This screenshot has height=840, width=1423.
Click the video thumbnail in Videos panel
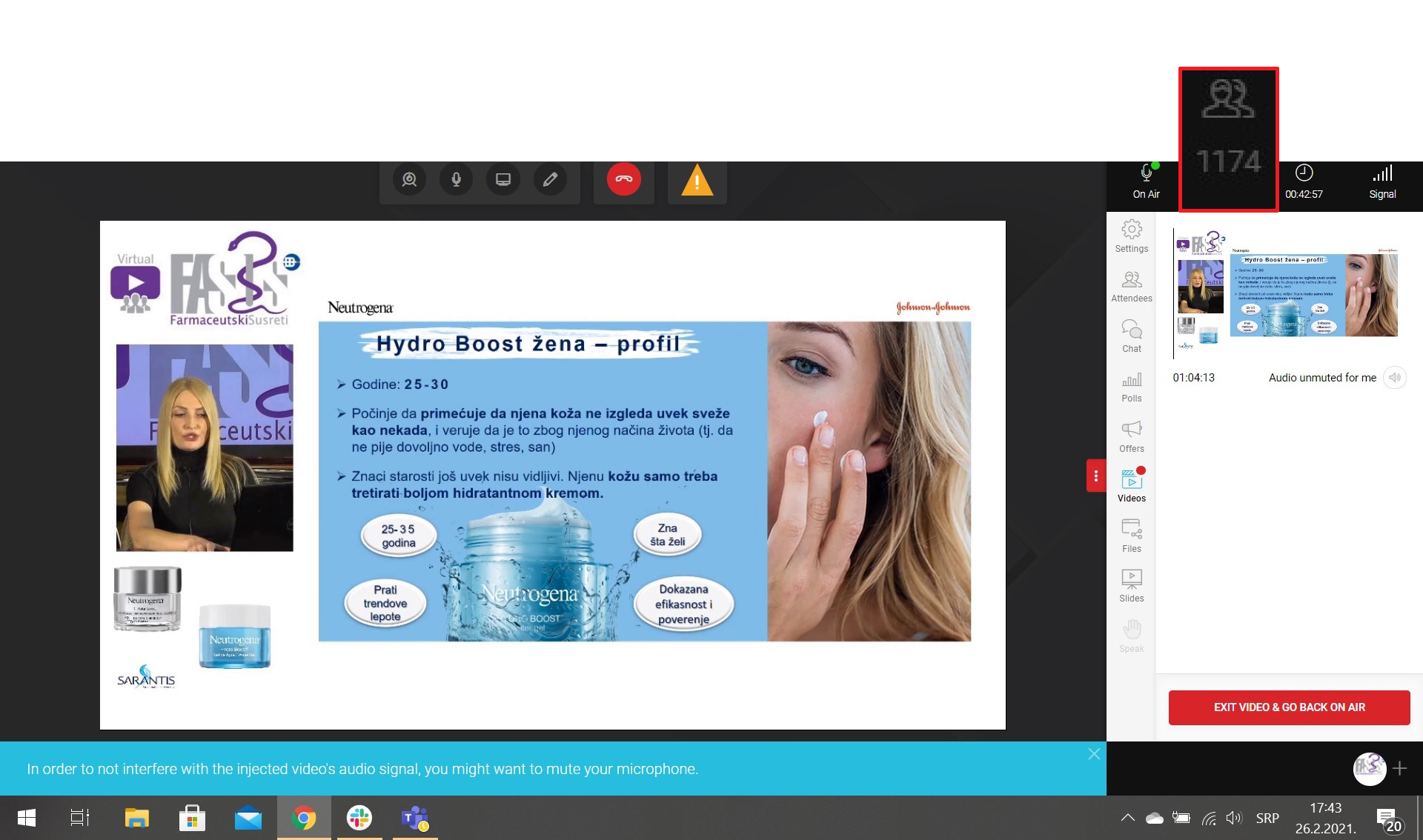coord(1286,294)
